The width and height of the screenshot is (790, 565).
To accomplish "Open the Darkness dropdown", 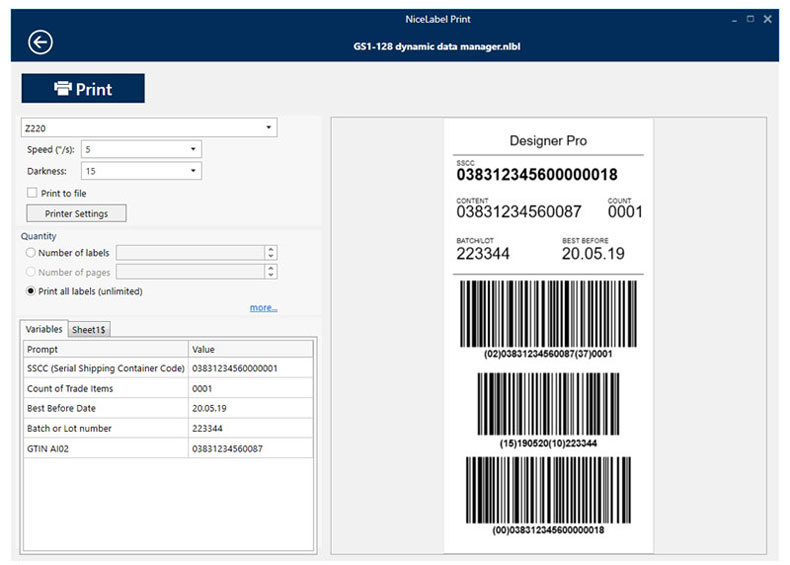I will 141,171.
